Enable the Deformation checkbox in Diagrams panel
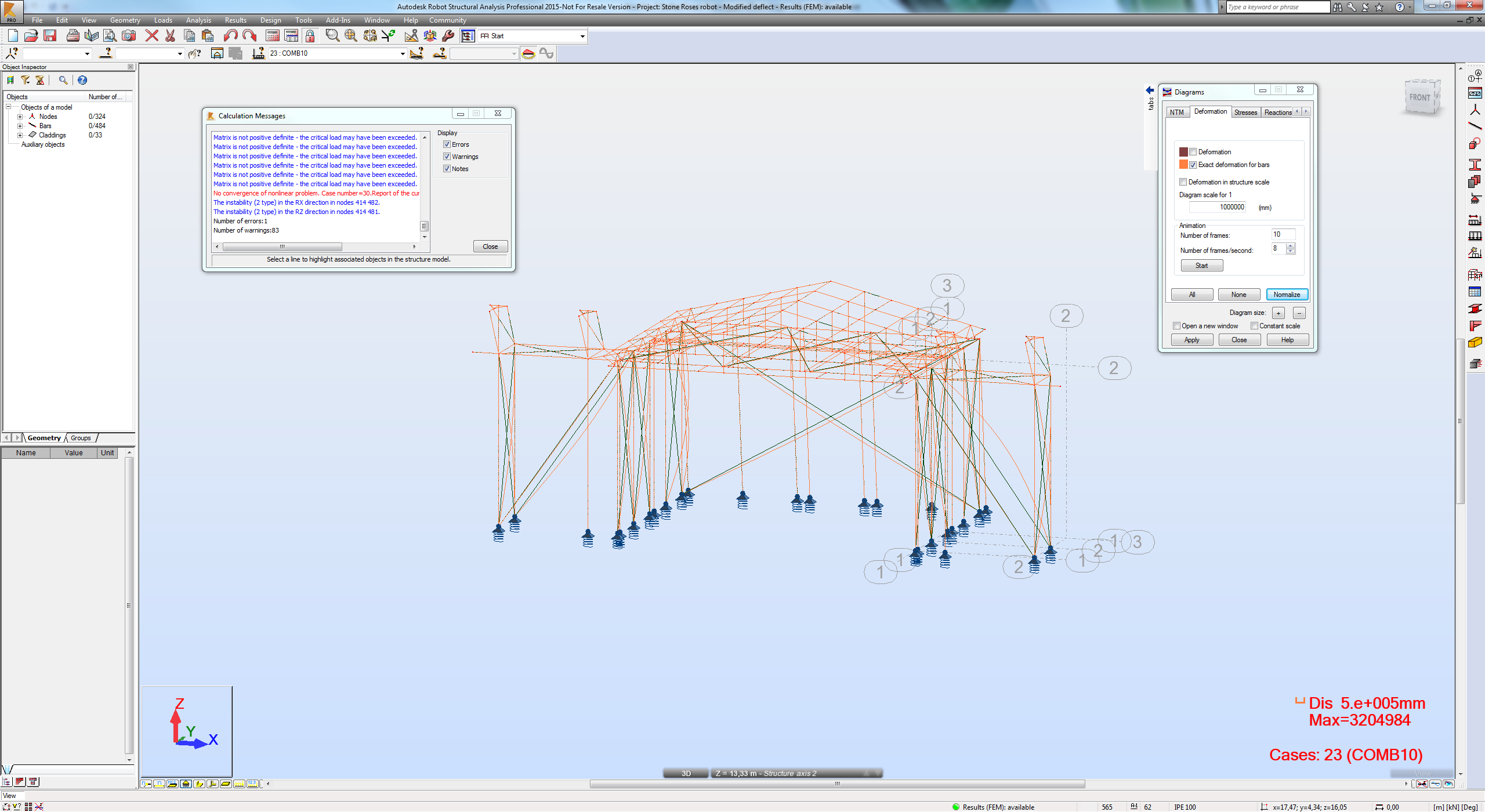1485x812 pixels. [1193, 151]
